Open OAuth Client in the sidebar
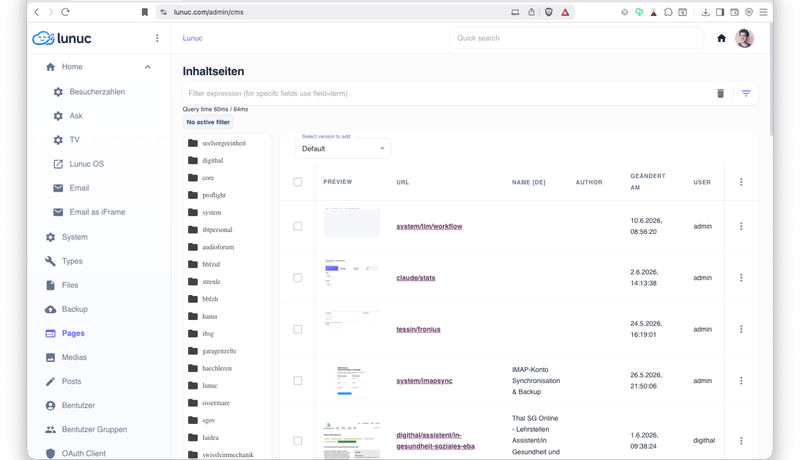This screenshot has height=460, width=800. click(x=84, y=453)
